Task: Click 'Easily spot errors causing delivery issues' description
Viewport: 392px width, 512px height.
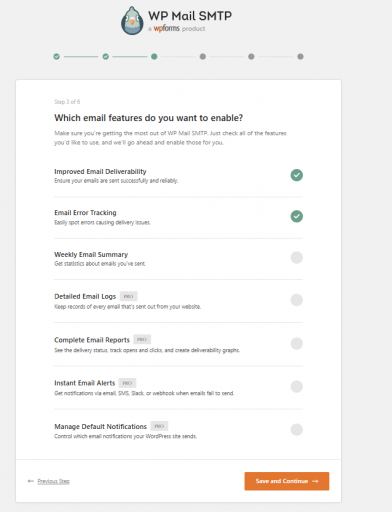Action: coord(102,222)
